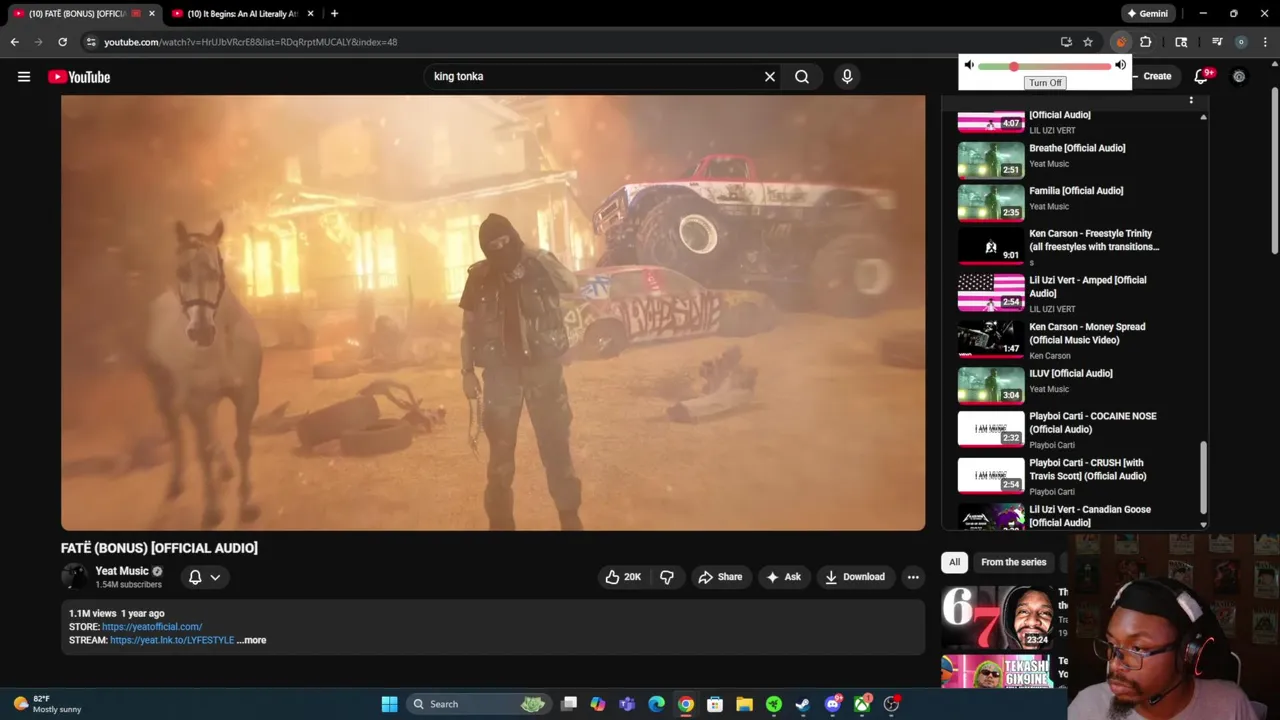This screenshot has width=1280, height=720.
Task: Click the extension's loud speaker icon
Action: (1120, 65)
